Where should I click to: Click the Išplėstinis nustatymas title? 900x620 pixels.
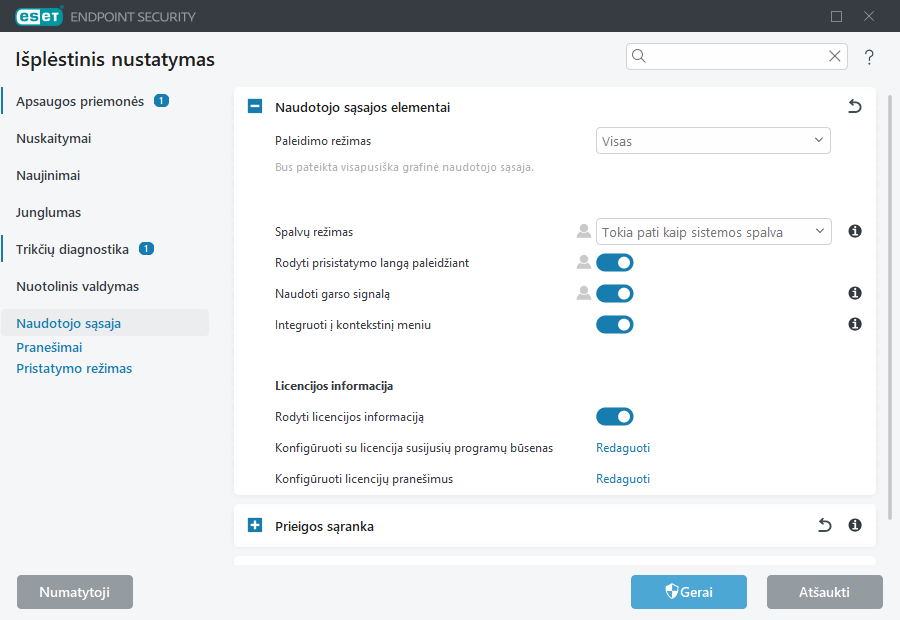[115, 59]
